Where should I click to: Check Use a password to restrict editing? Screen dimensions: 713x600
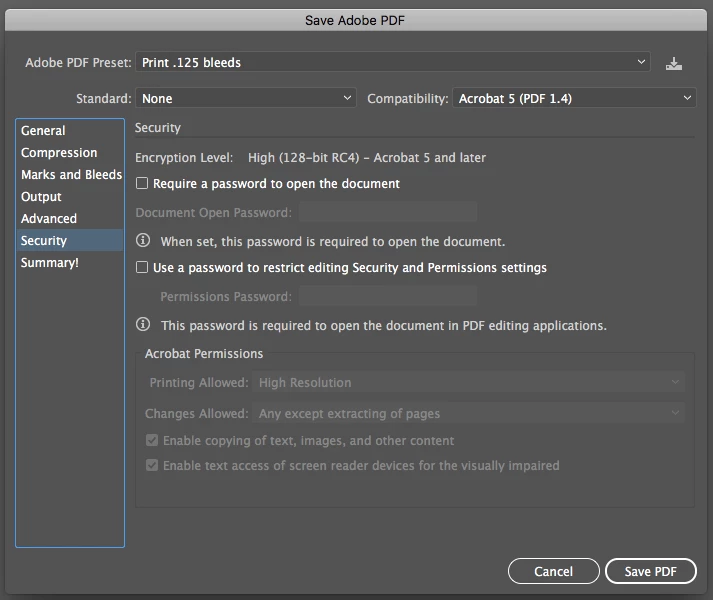point(142,267)
